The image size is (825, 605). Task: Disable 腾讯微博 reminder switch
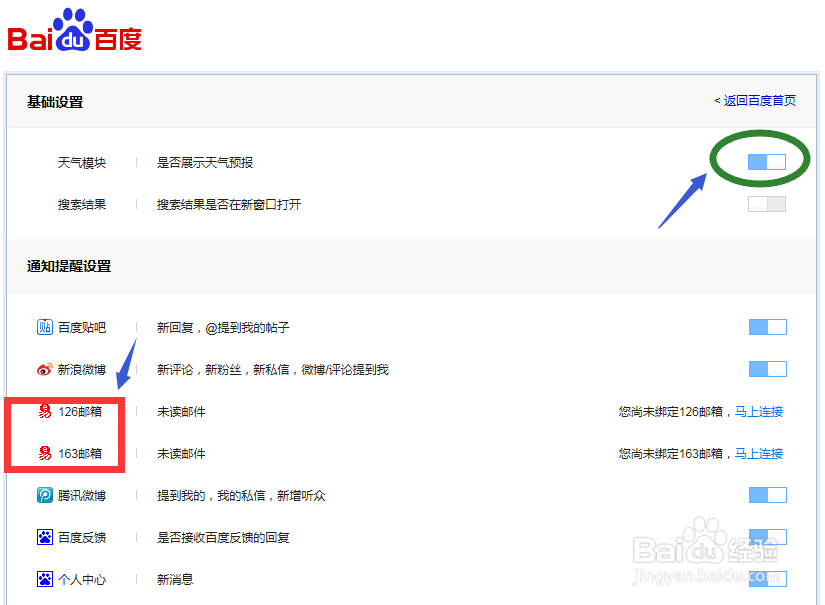(766, 494)
